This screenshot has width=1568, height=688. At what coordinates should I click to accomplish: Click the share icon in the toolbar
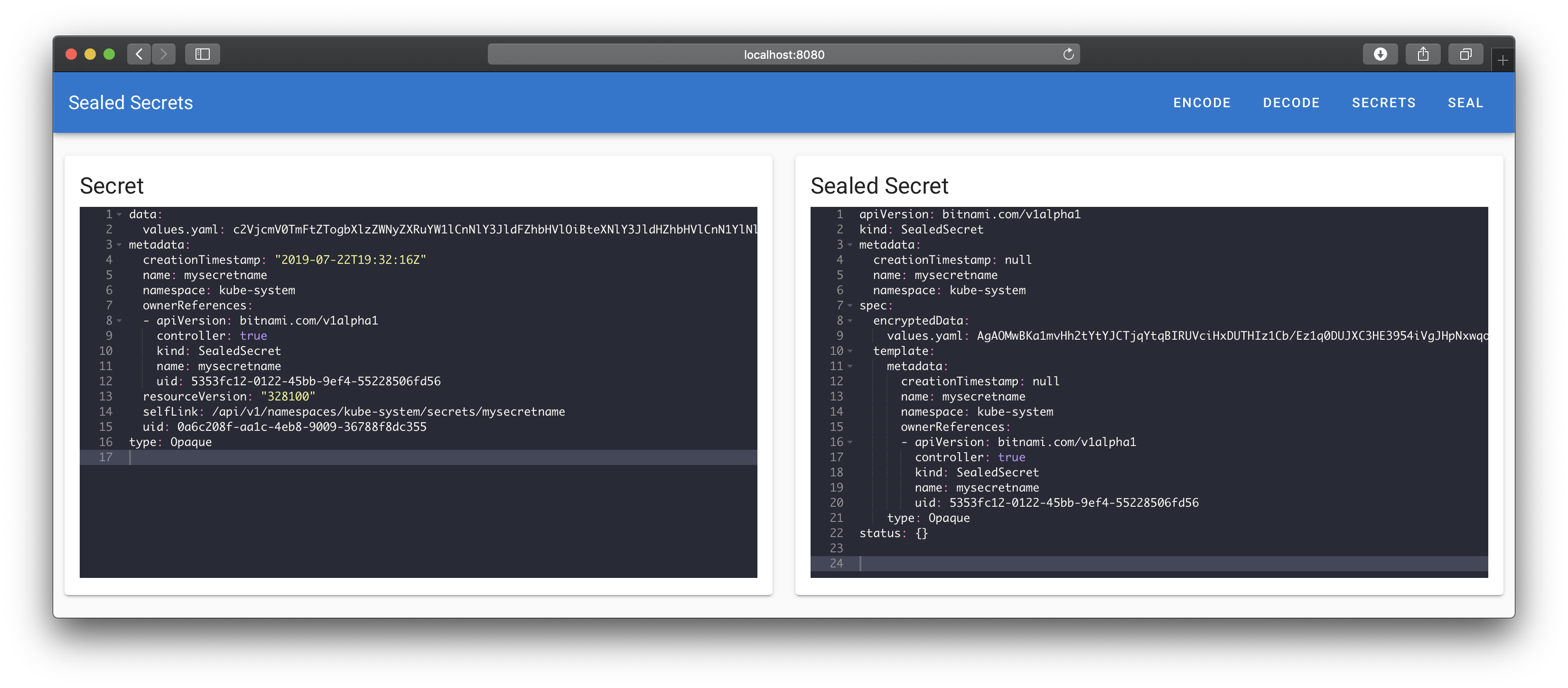(x=1422, y=54)
